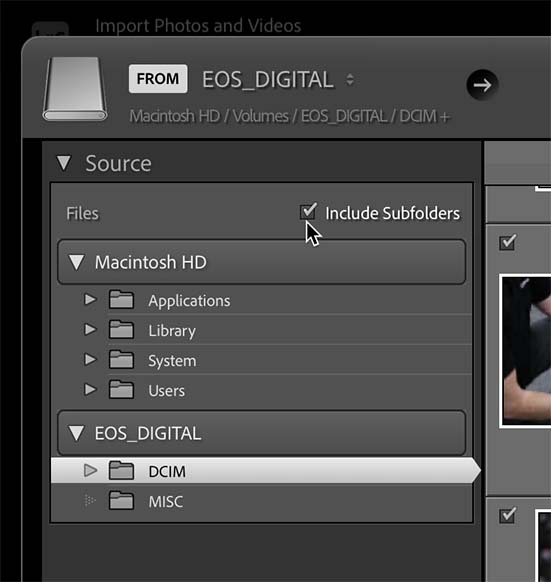Viewport: 551px width, 582px height.
Task: Click the FROM button
Action: (x=158, y=79)
